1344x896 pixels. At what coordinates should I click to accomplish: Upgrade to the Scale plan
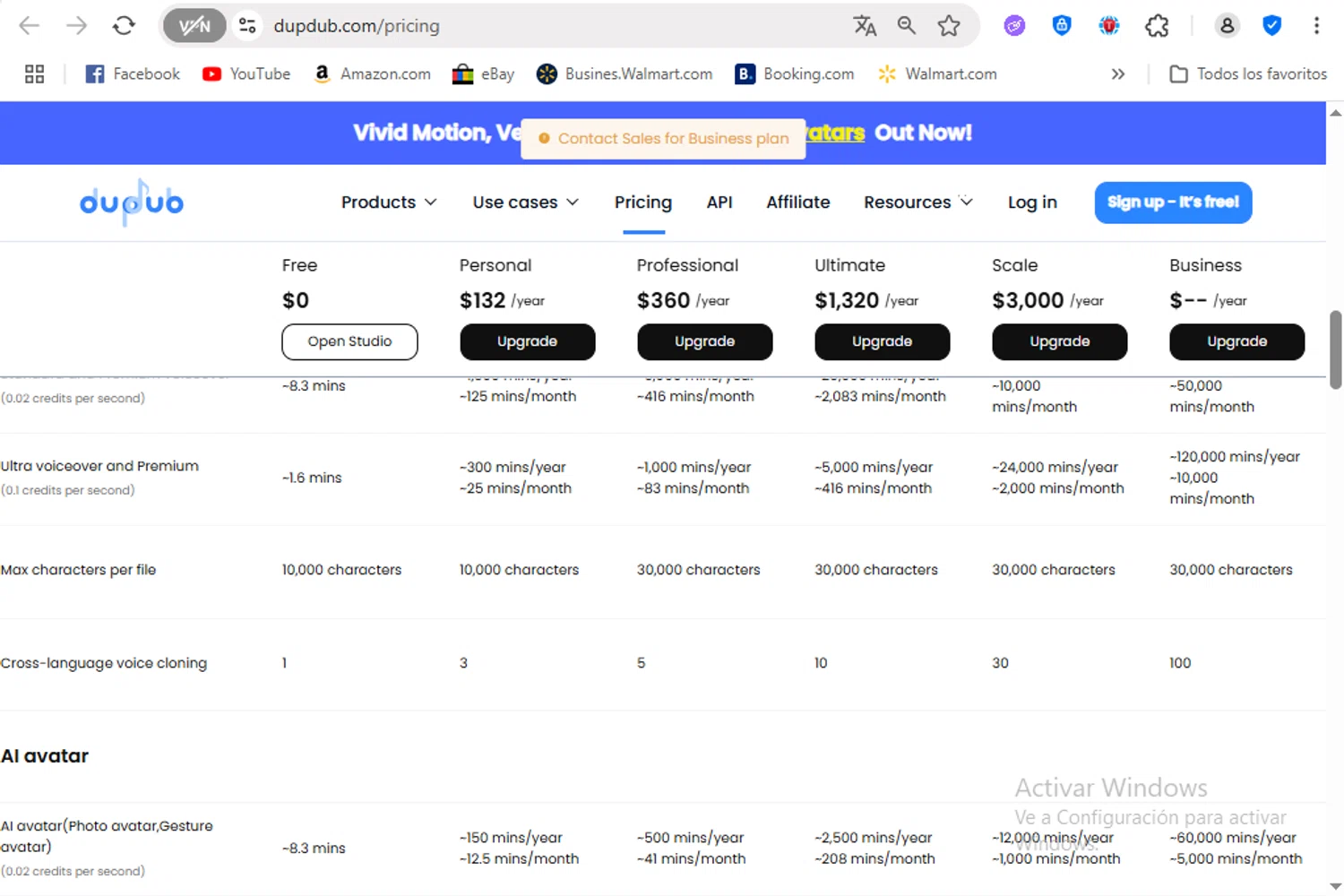[1060, 341]
